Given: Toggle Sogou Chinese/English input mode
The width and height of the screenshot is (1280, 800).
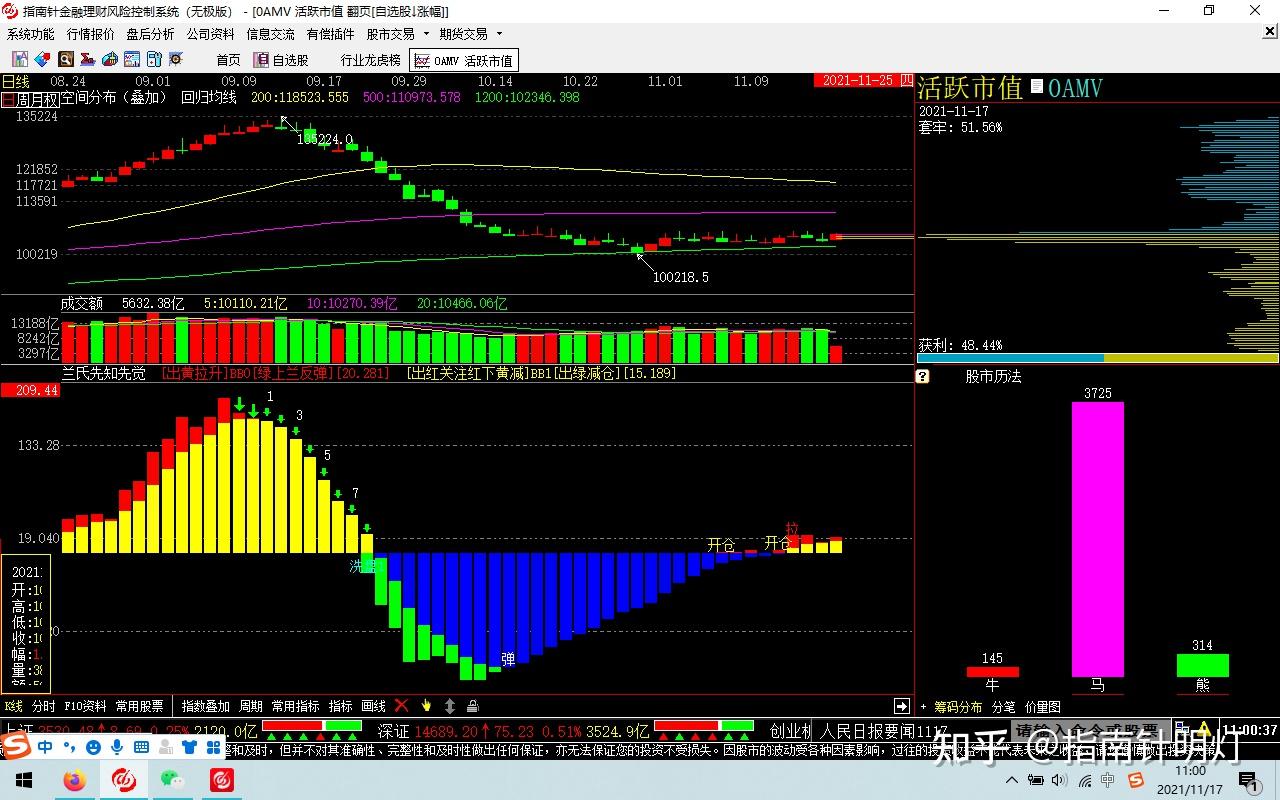Looking at the screenshot, I should (x=46, y=747).
